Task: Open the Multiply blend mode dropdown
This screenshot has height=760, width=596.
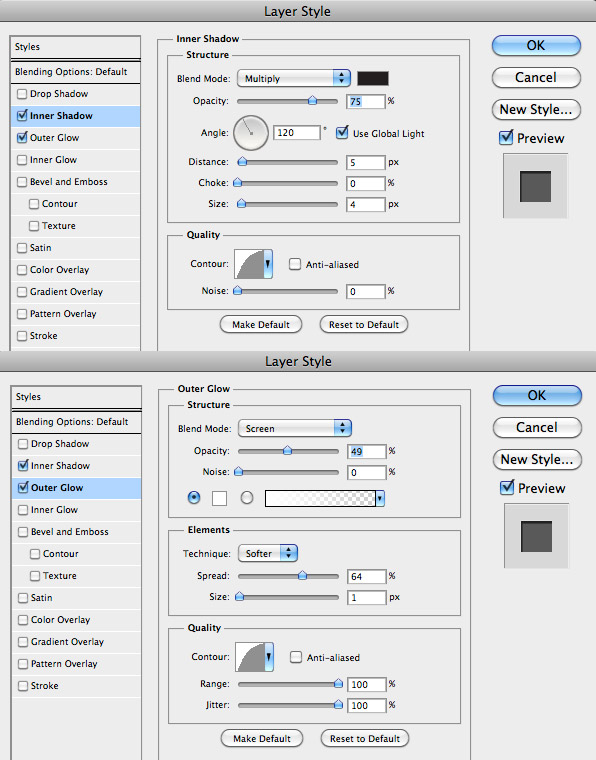Action: [x=294, y=78]
